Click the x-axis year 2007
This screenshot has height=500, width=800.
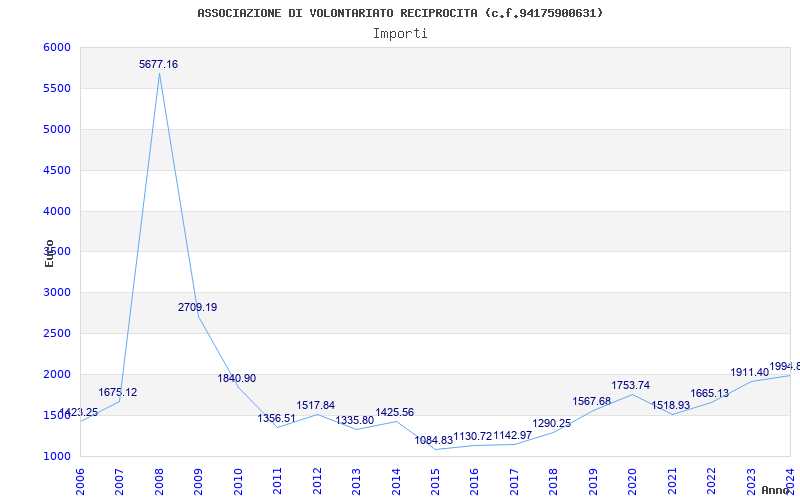tap(119, 482)
